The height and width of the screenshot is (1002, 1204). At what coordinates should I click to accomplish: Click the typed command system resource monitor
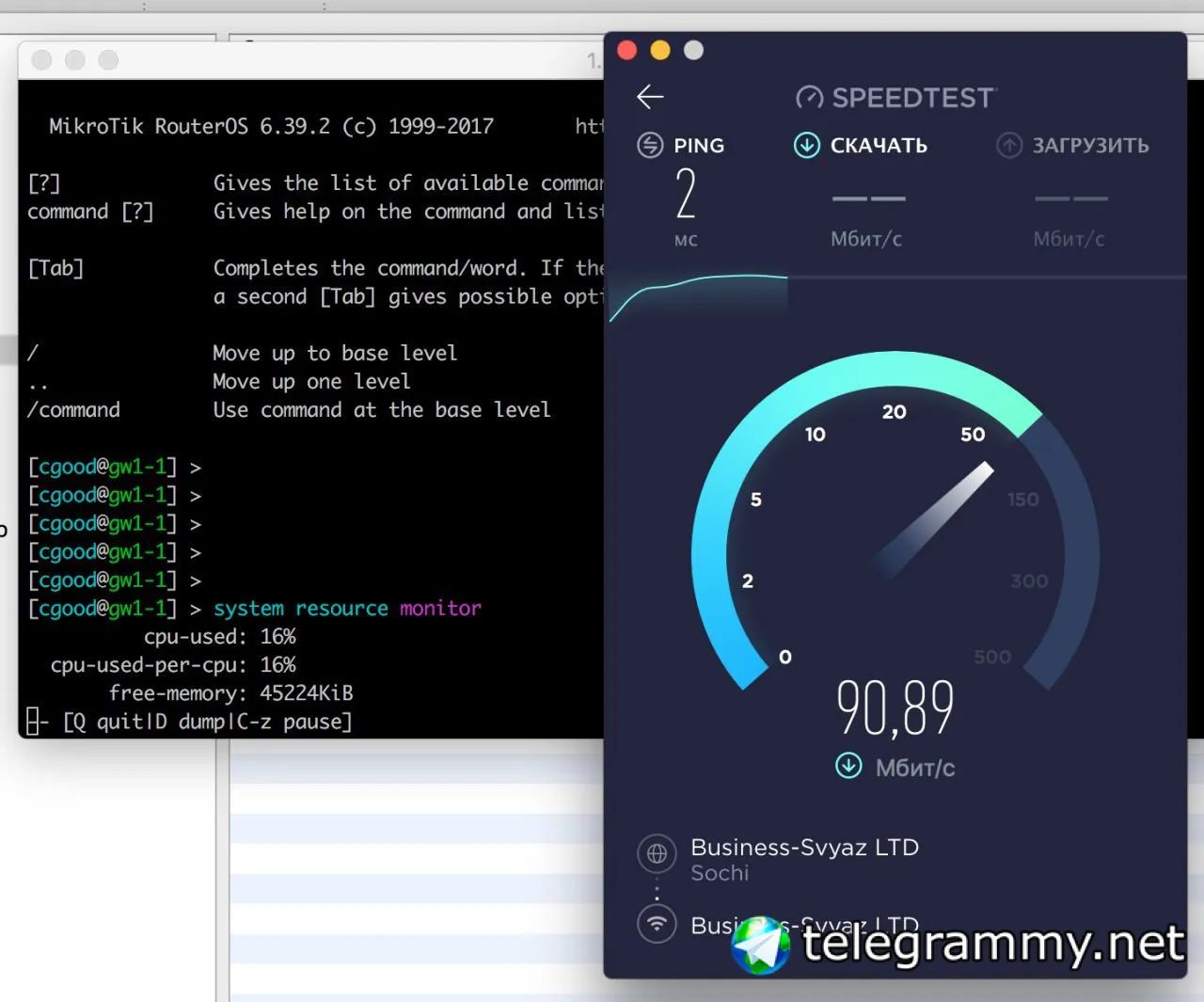click(x=347, y=609)
